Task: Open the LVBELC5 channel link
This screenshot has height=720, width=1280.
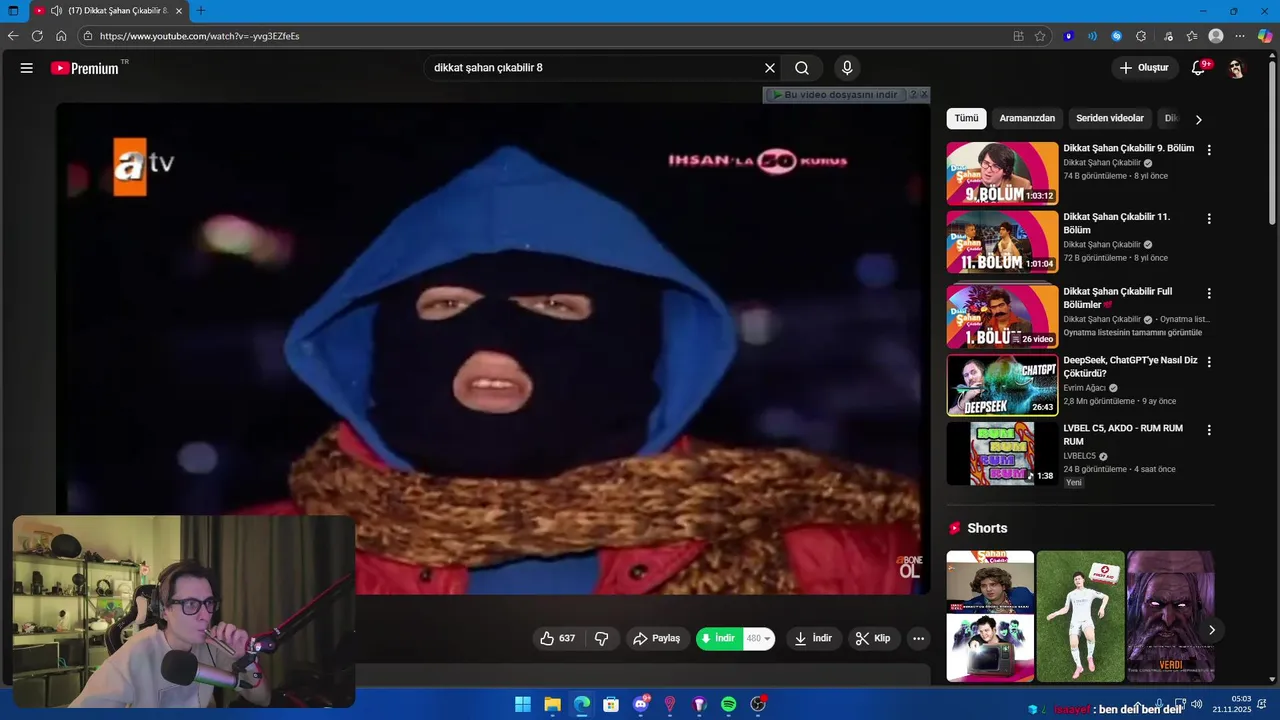Action: pyautogui.click(x=1080, y=456)
